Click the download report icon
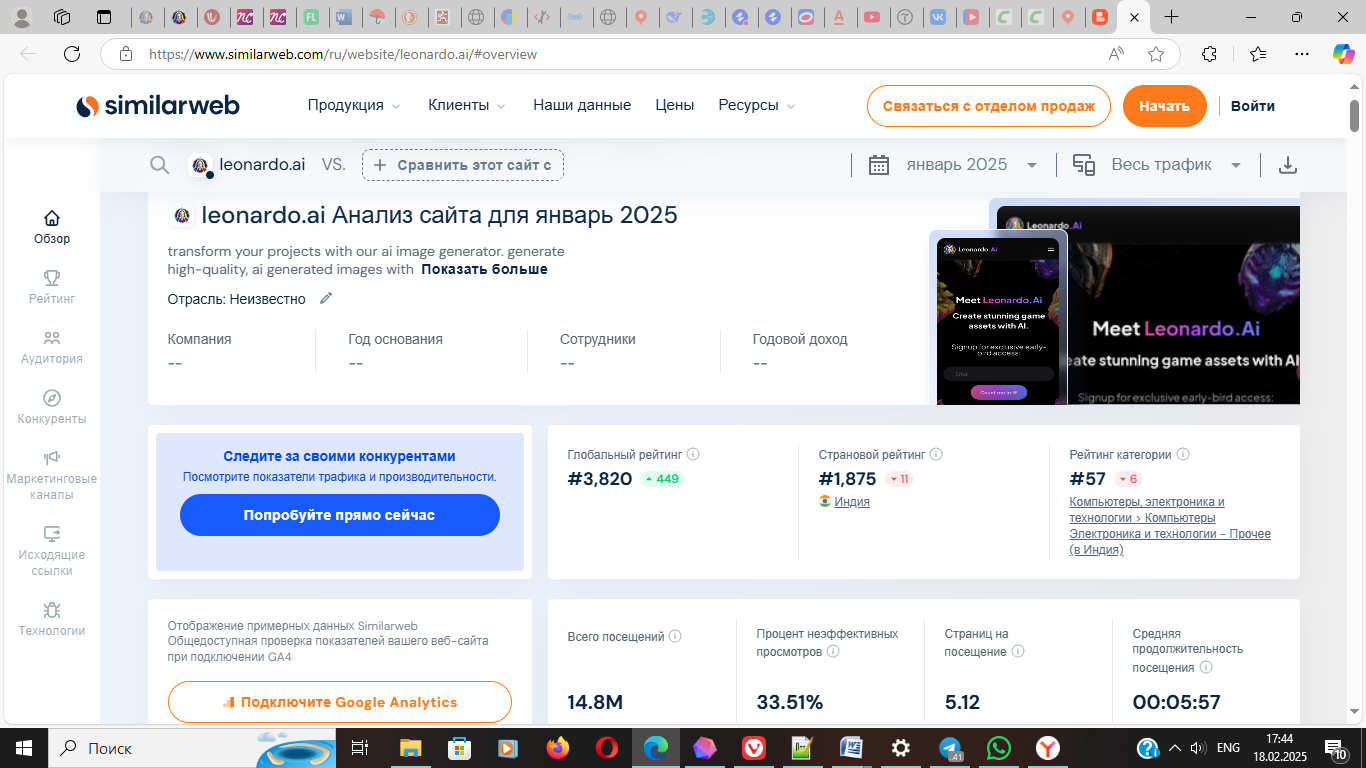This screenshot has width=1366, height=768. [x=1288, y=165]
